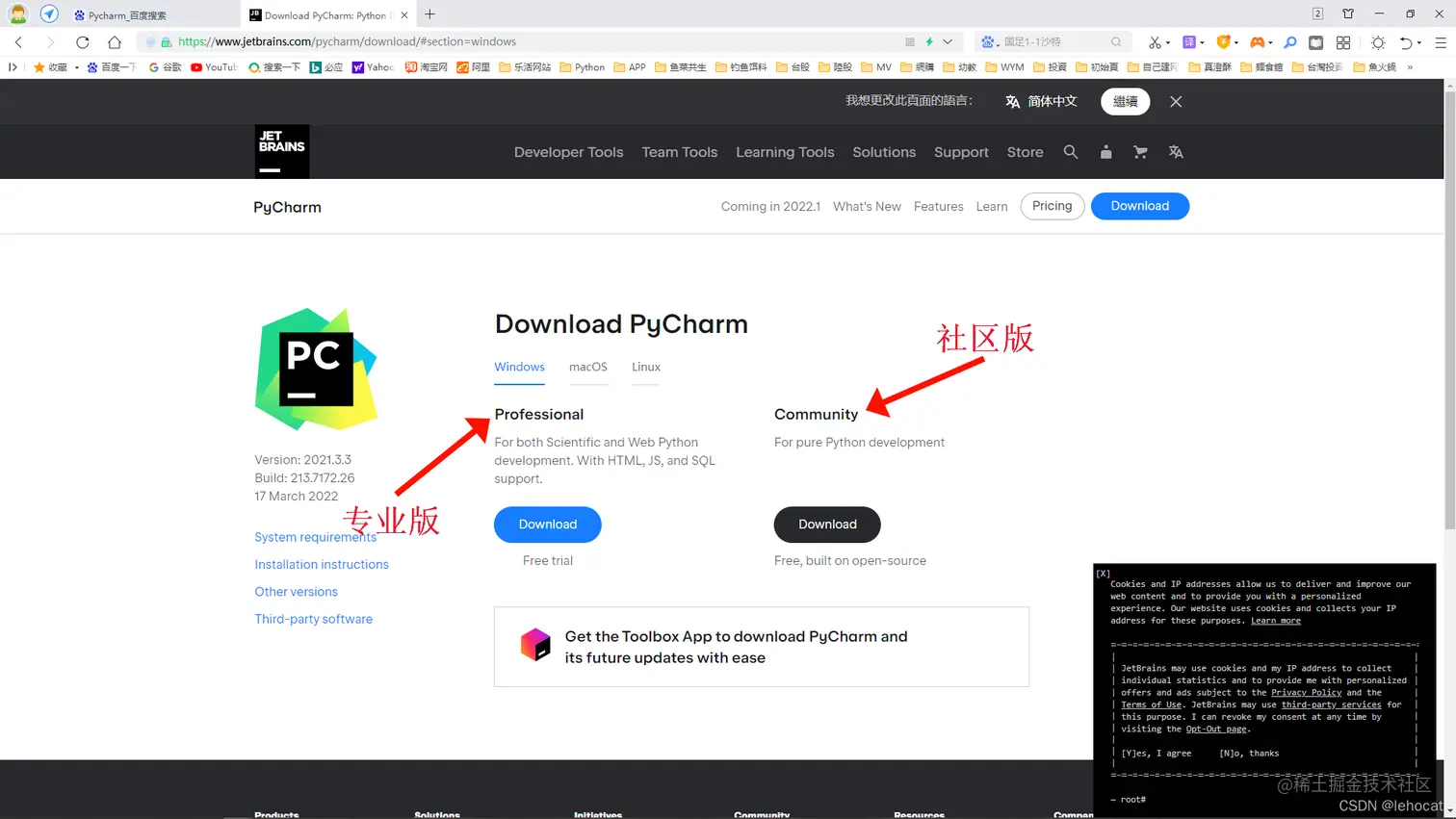Dismiss the language suggestion banner
The width and height of the screenshot is (1456, 819).
[x=1176, y=101]
